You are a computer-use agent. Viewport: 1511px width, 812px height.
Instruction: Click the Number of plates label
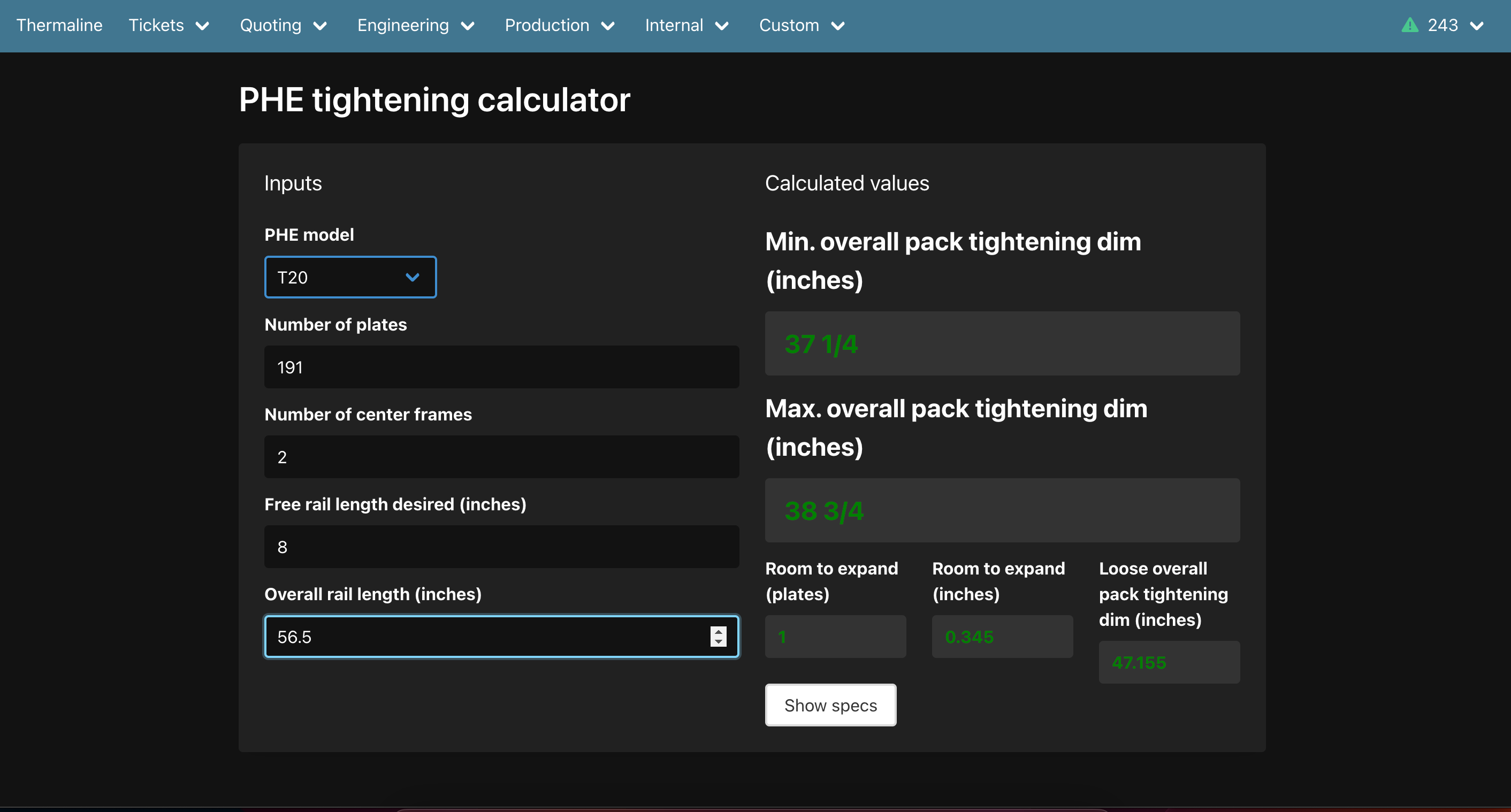pos(335,324)
